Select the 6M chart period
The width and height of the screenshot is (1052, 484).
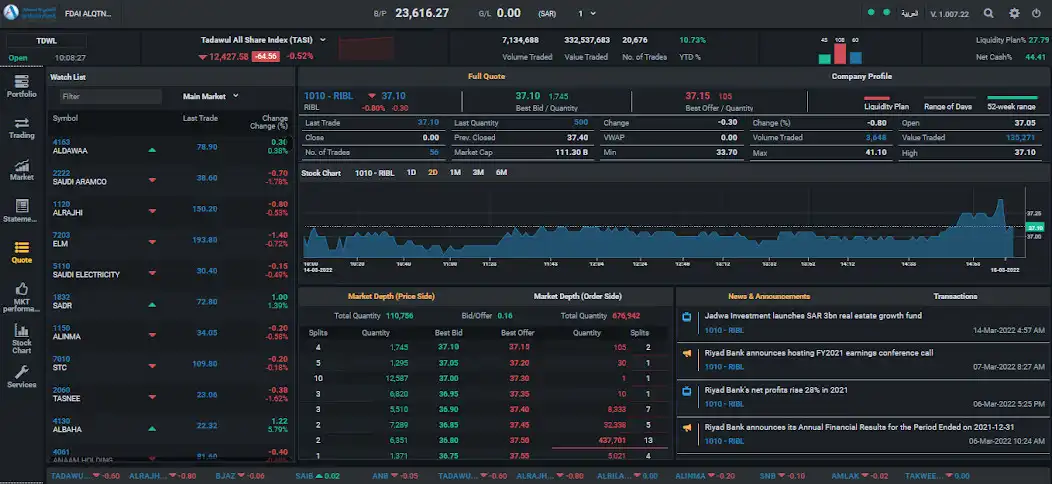501,173
